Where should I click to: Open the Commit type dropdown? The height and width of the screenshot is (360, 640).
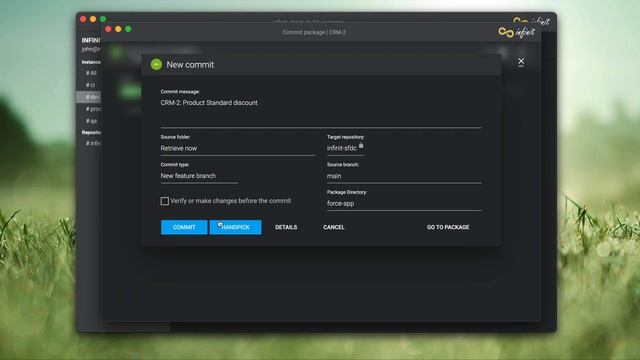(199, 176)
